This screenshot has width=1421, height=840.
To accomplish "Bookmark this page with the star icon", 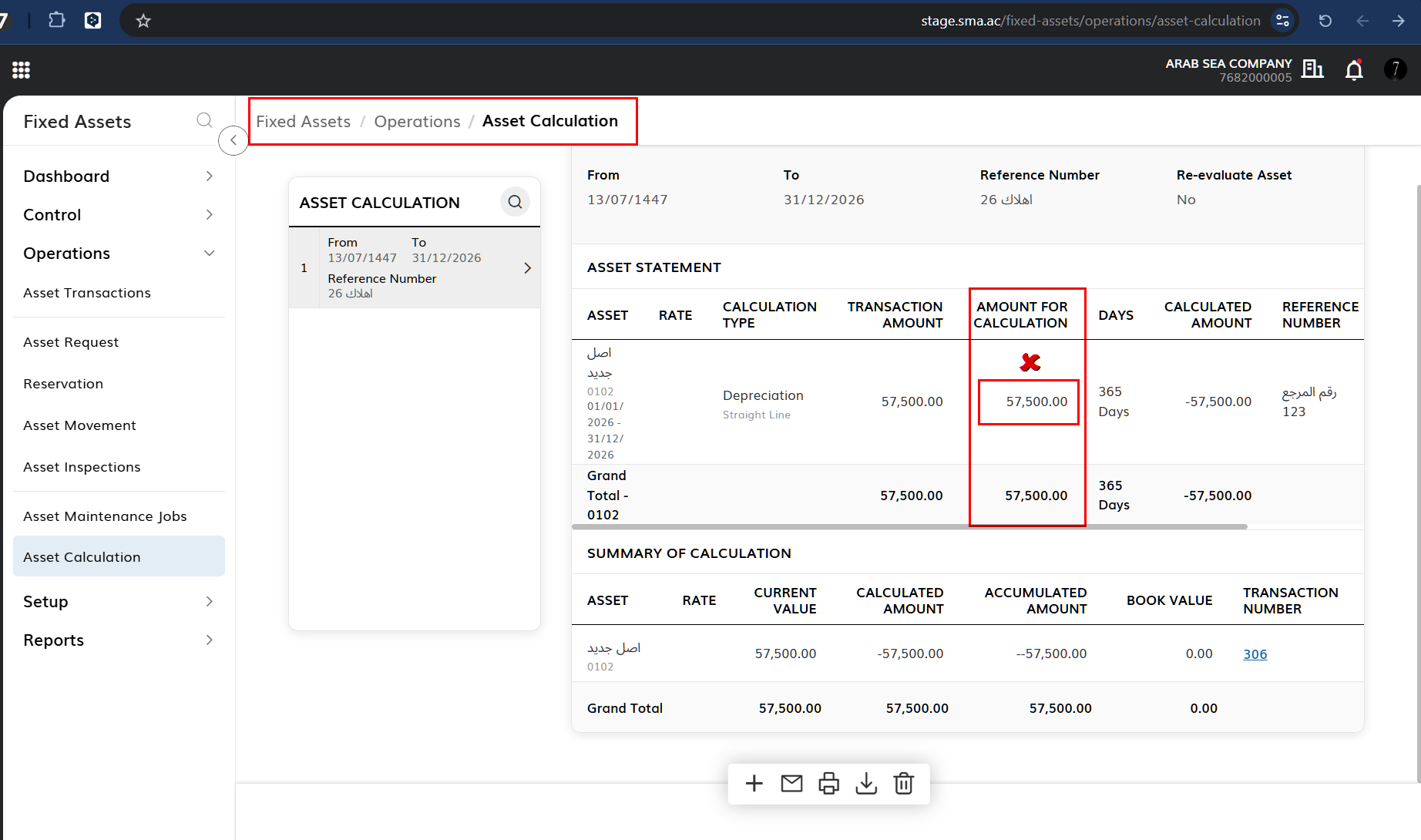I will click(x=143, y=21).
